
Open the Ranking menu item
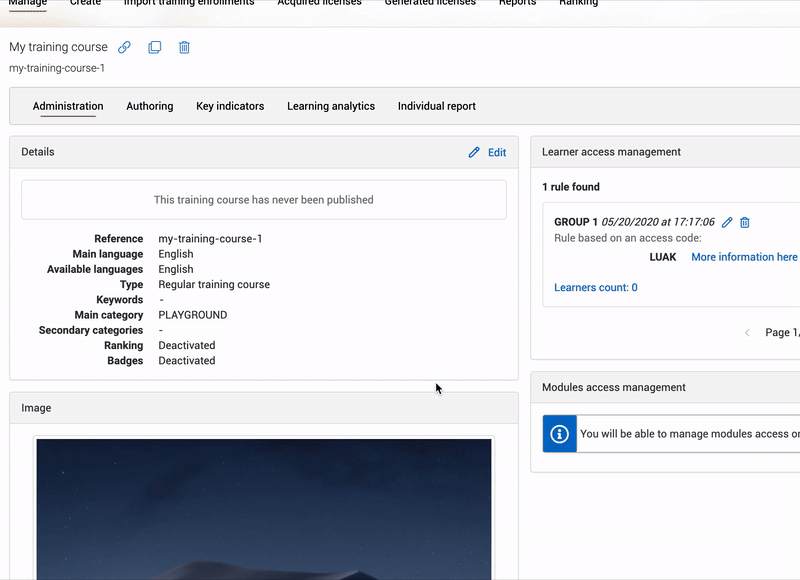click(579, 3)
